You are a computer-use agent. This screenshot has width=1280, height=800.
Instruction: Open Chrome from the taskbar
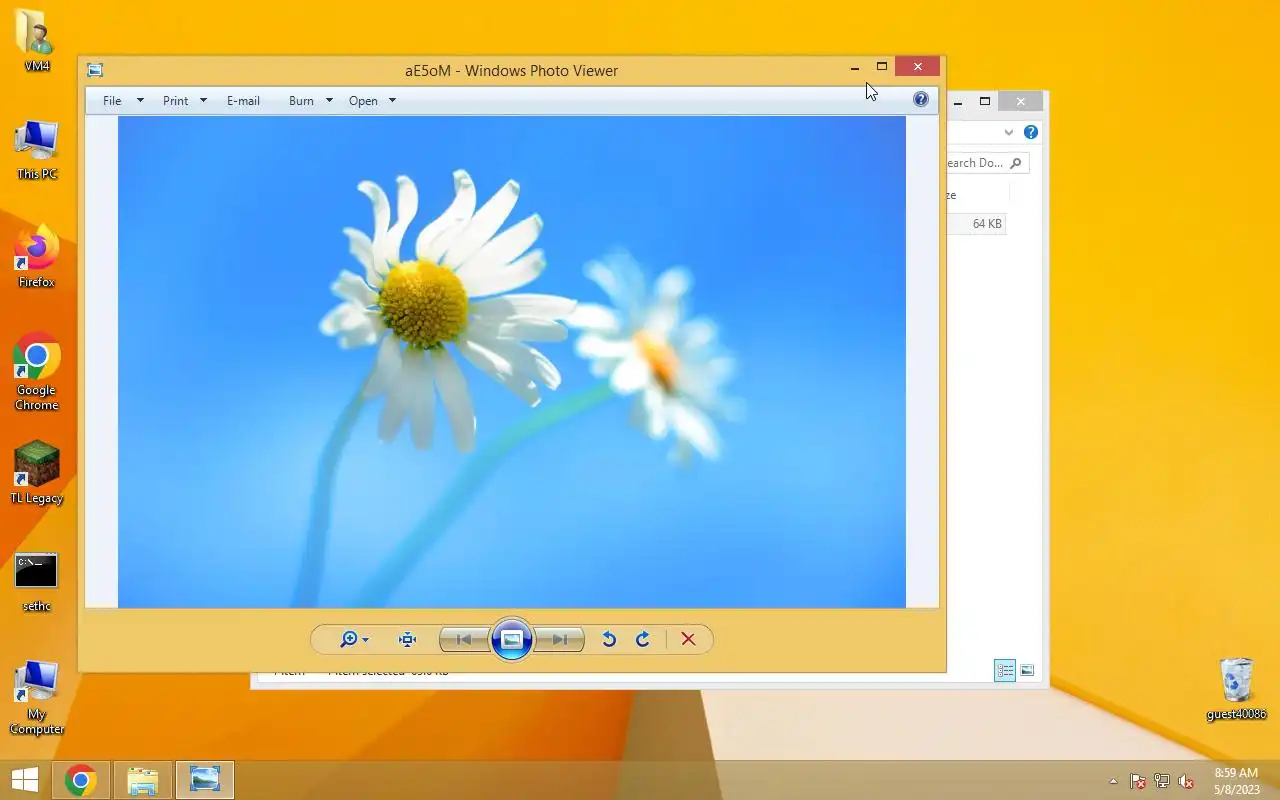click(81, 780)
